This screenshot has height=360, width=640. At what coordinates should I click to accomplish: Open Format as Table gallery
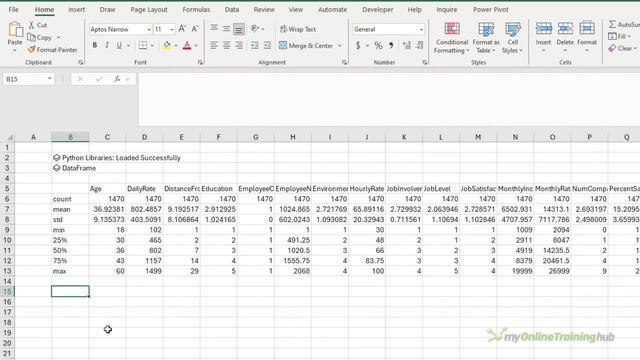[x=486, y=38]
